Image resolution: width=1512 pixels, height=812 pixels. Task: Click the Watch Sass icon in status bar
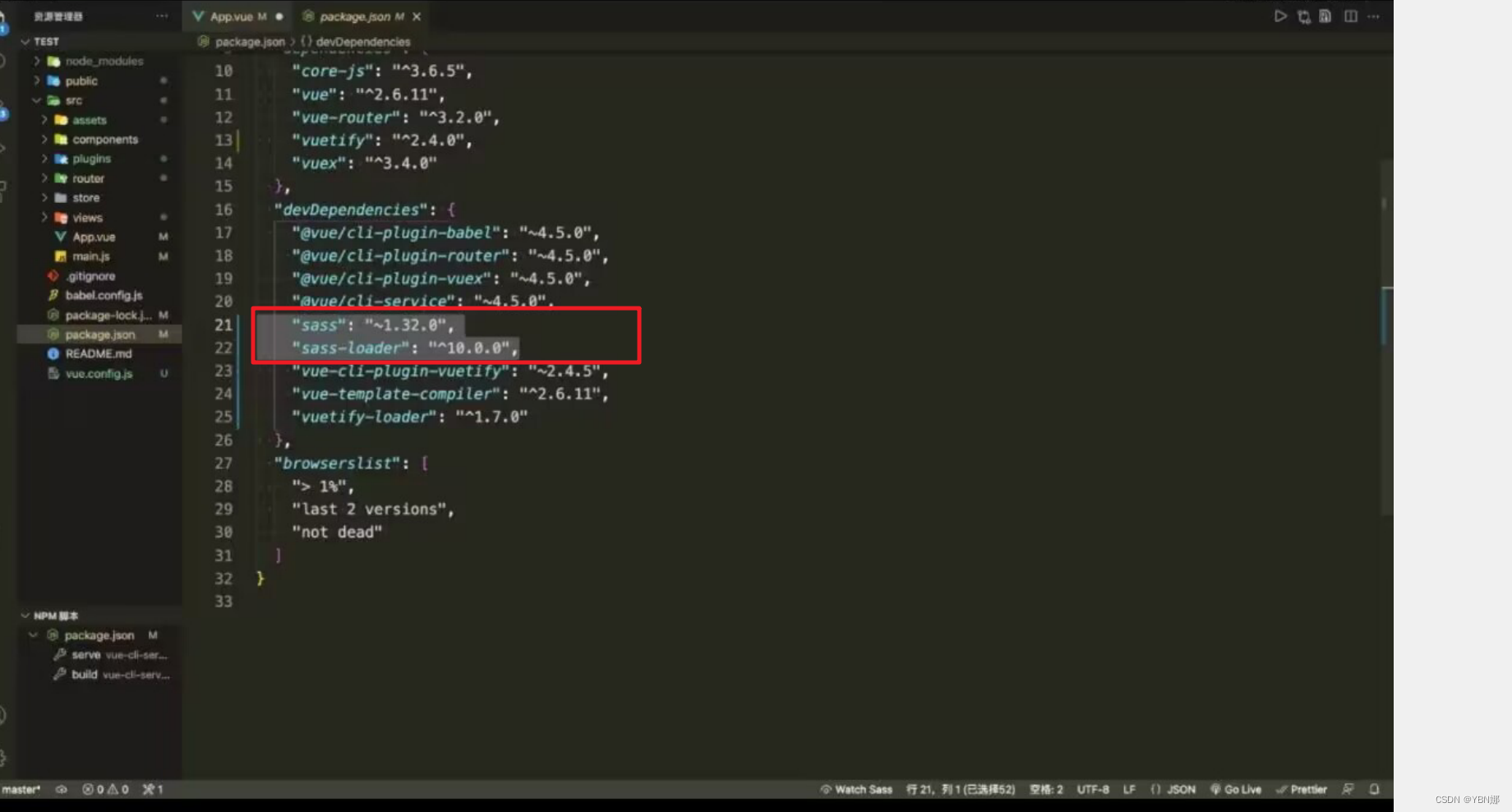(855, 790)
